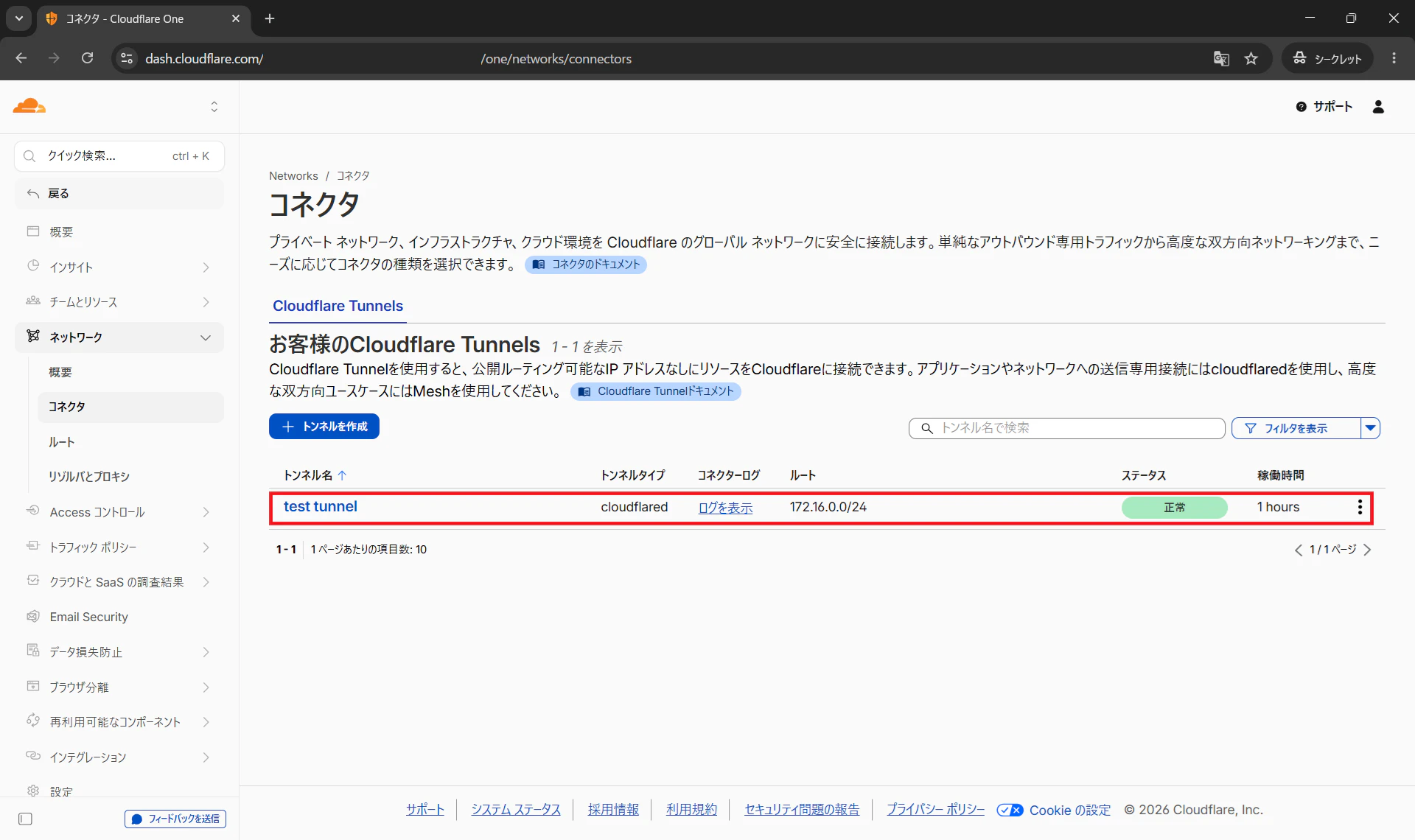This screenshot has width=1415, height=840.
Task: Open 採用情報 footer link
Action: click(x=613, y=810)
